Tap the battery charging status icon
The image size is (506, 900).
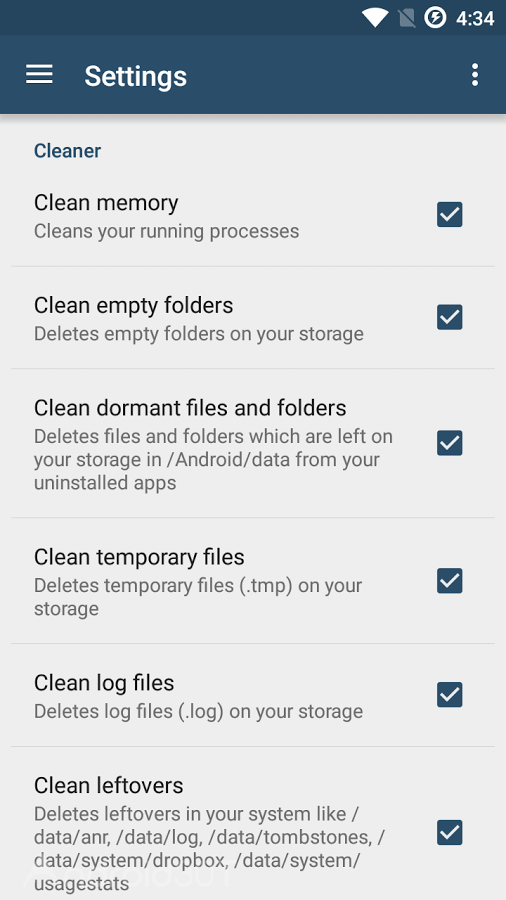[x=435, y=18]
